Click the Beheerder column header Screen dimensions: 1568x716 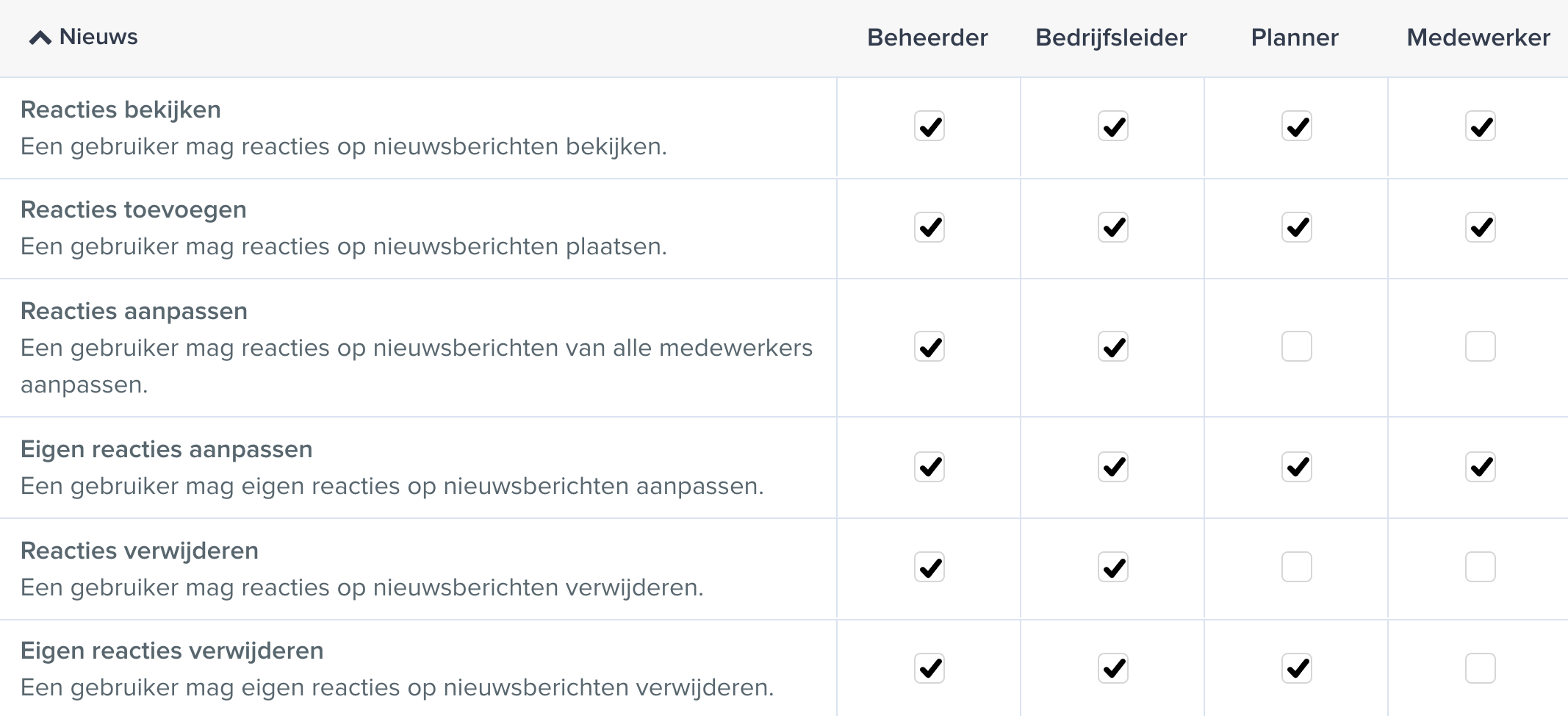click(x=927, y=37)
